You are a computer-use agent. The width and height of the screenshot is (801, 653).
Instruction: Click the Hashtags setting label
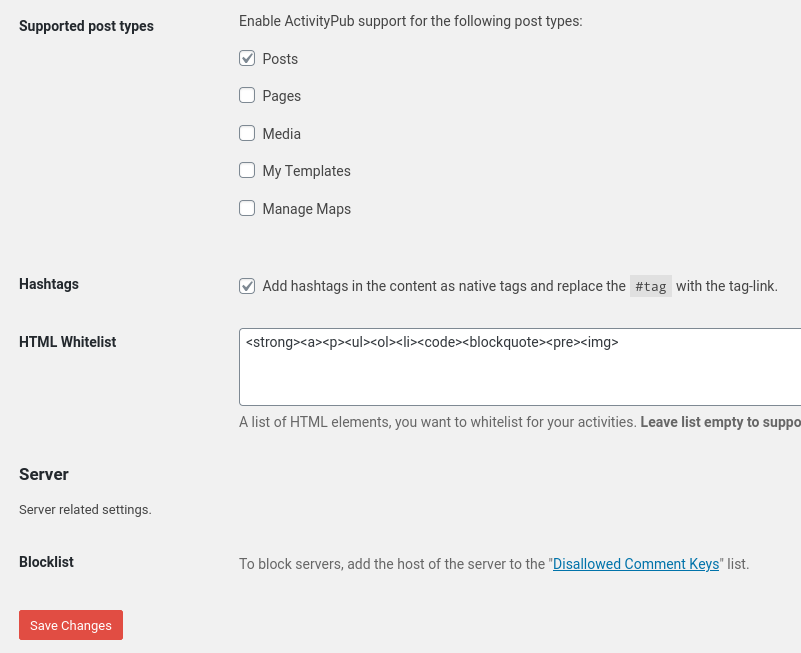(49, 284)
